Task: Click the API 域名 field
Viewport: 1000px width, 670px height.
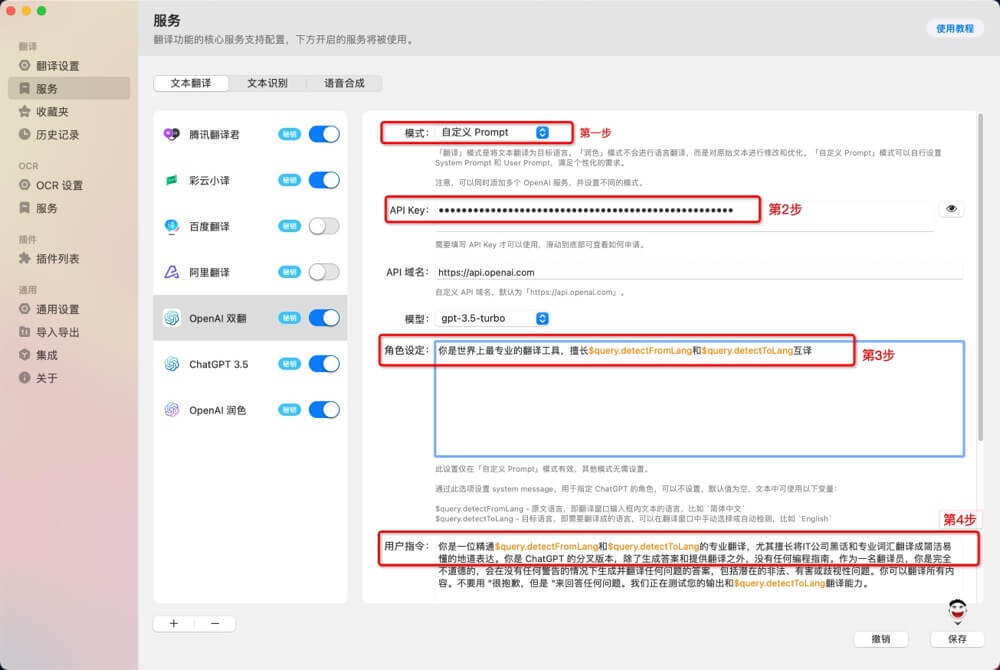Action: [x=699, y=272]
